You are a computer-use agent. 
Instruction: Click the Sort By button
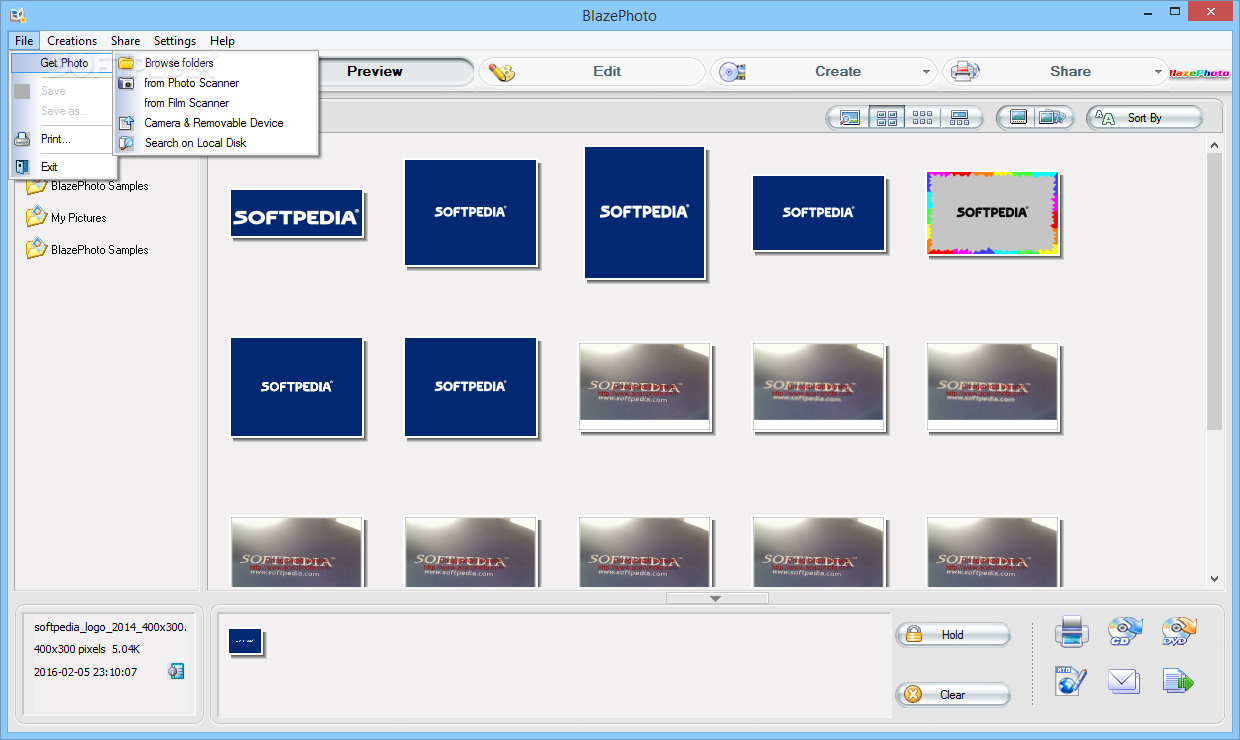1145,118
